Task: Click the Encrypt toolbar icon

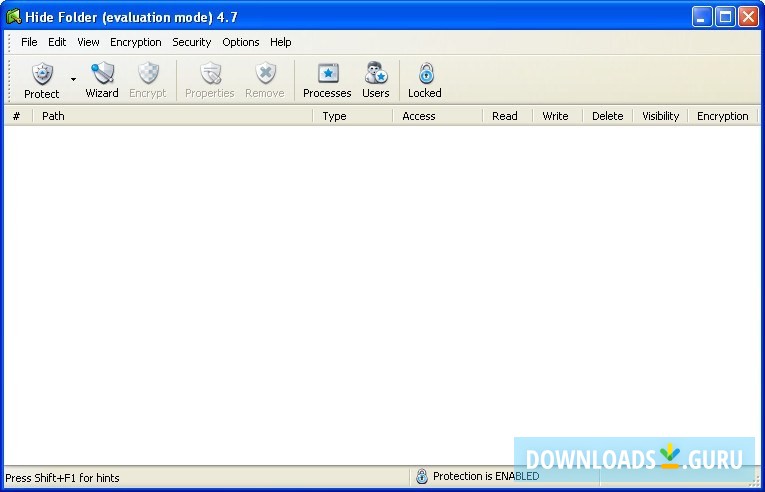Action: click(148, 80)
